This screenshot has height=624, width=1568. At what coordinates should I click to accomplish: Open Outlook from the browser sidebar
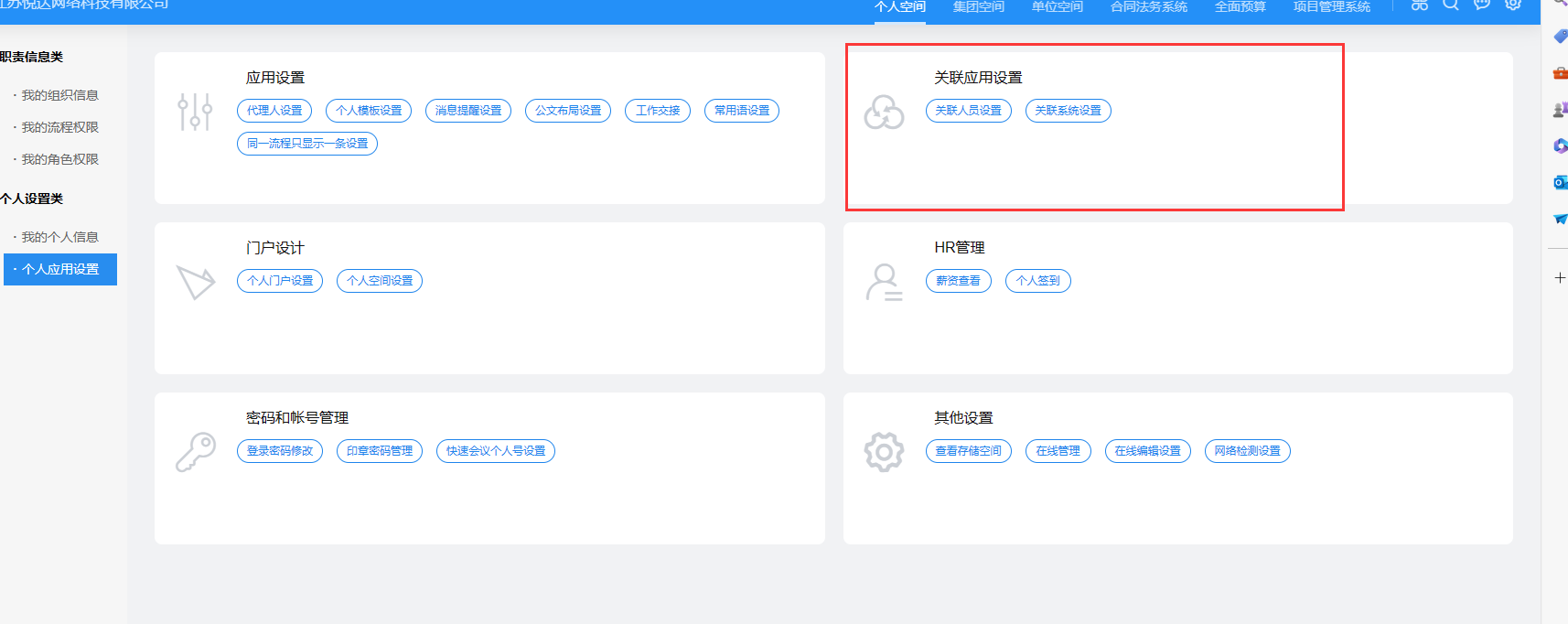[1560, 183]
